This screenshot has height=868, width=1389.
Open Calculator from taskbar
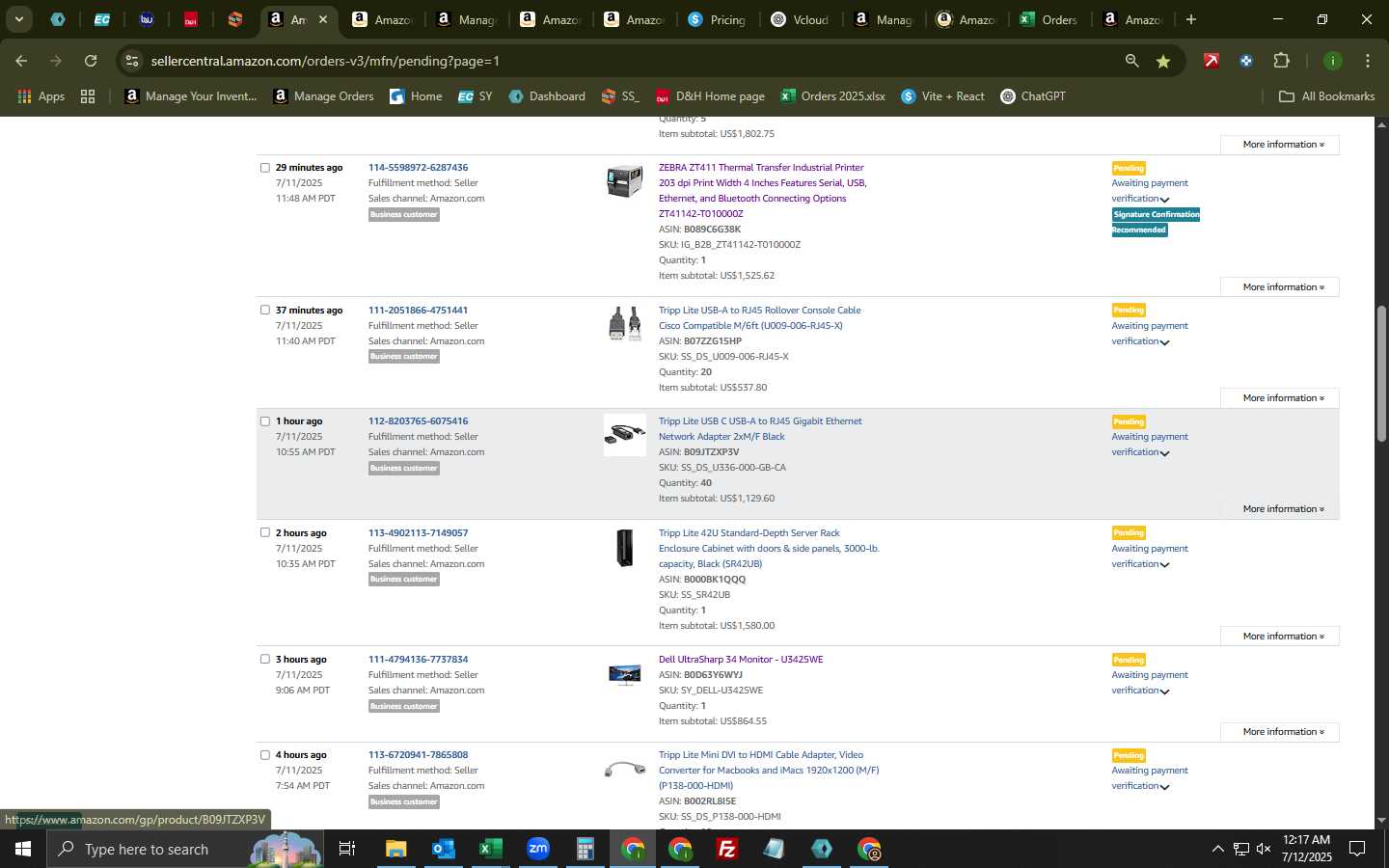point(585,849)
